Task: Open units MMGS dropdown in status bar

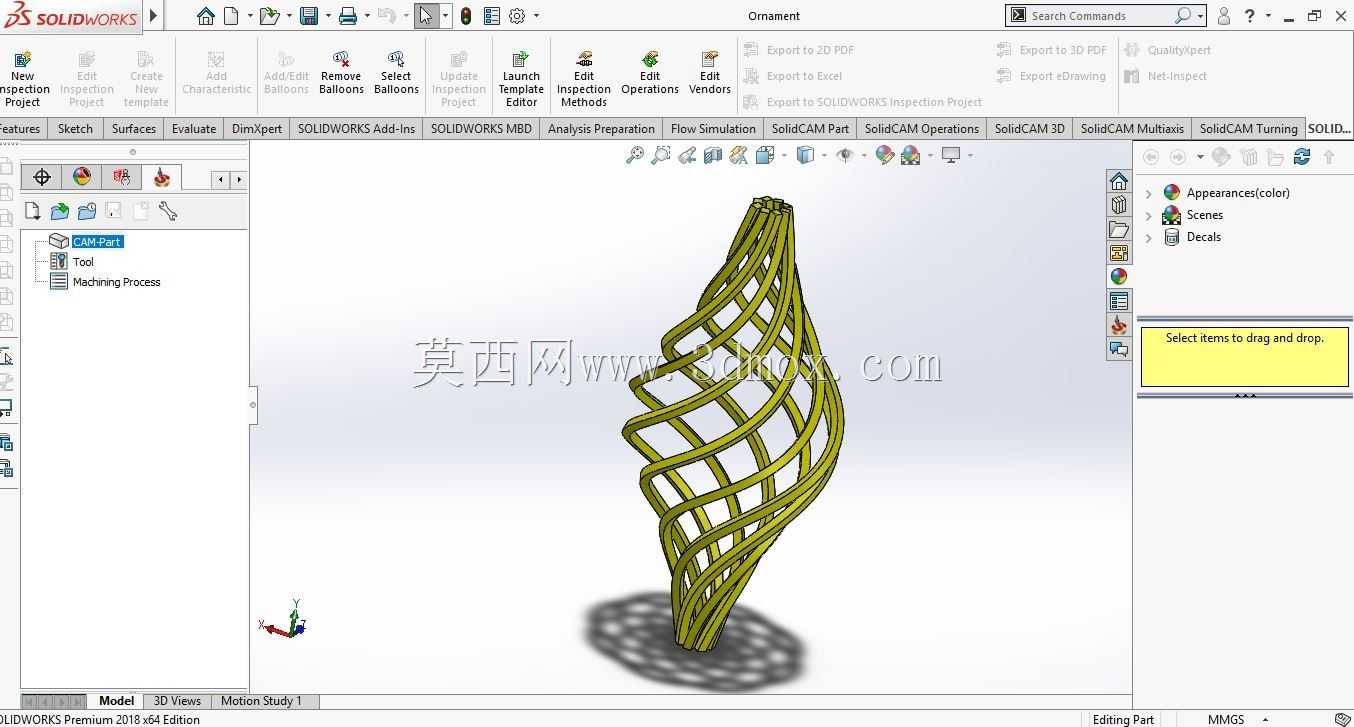Action: point(1265,719)
